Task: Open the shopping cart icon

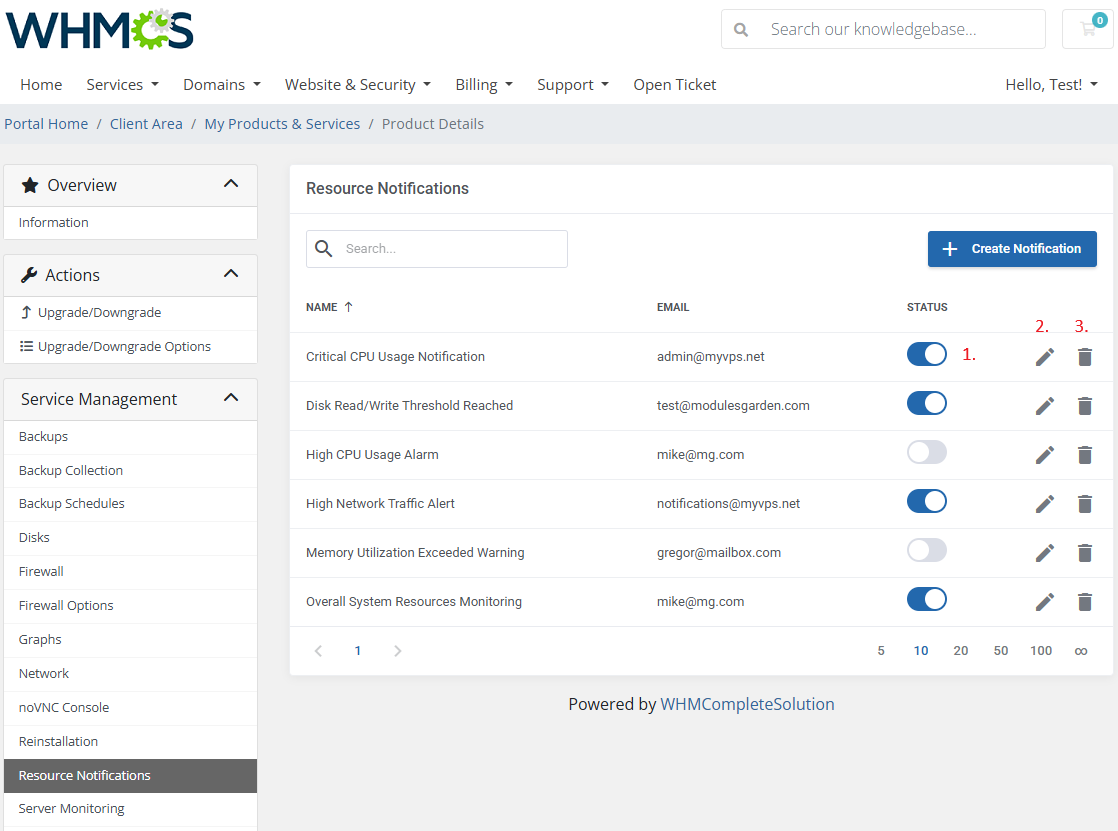Action: pos(1088,29)
